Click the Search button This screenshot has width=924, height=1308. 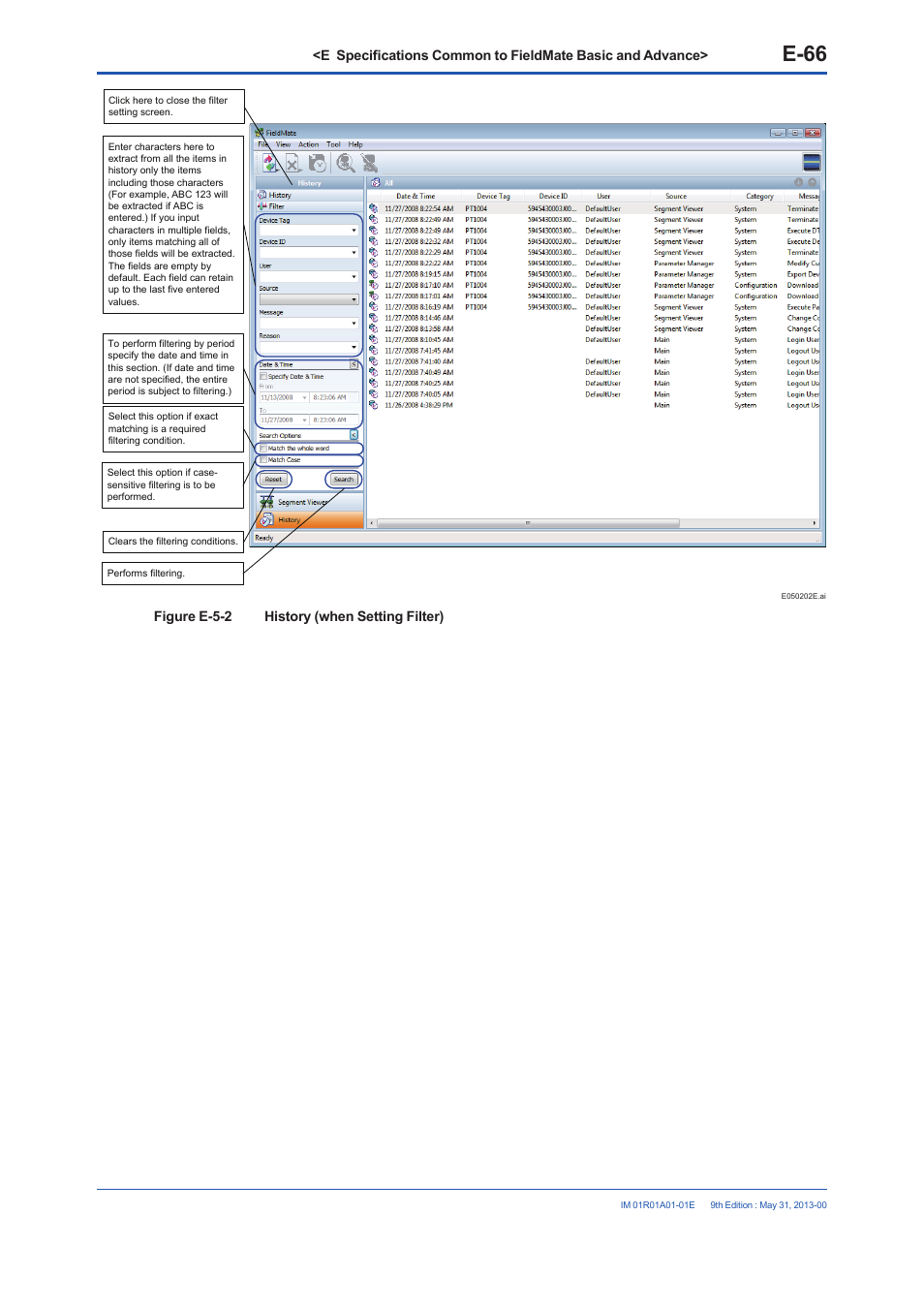pos(343,480)
